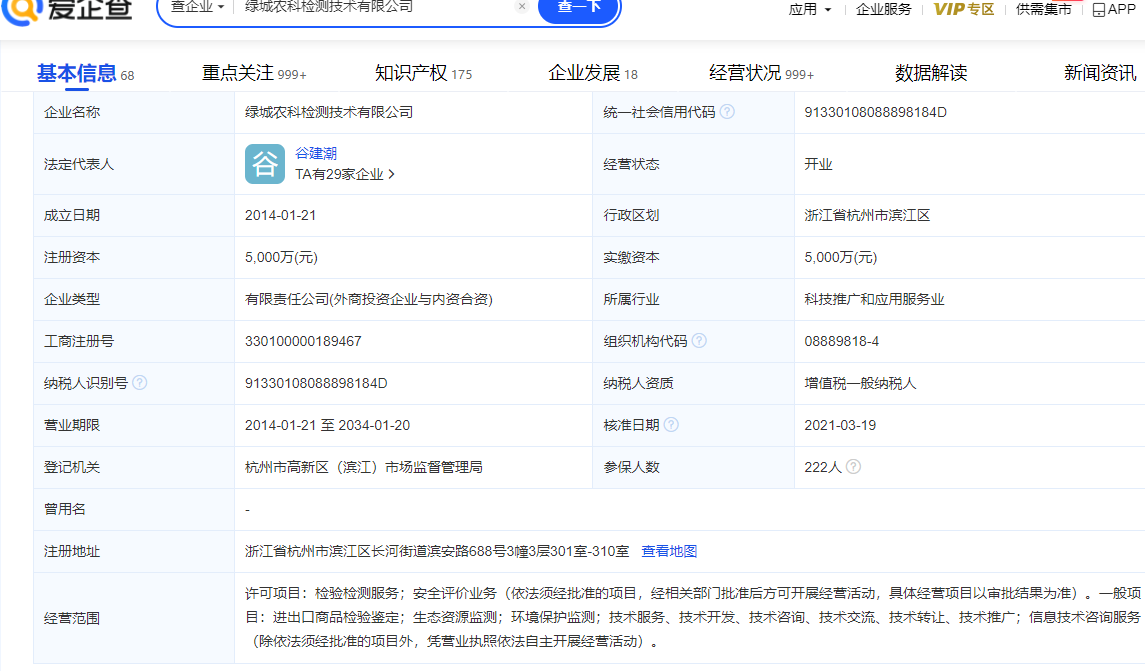Expand the 应用 dropdown menu
This screenshot has height=671, width=1145.
(x=810, y=9)
